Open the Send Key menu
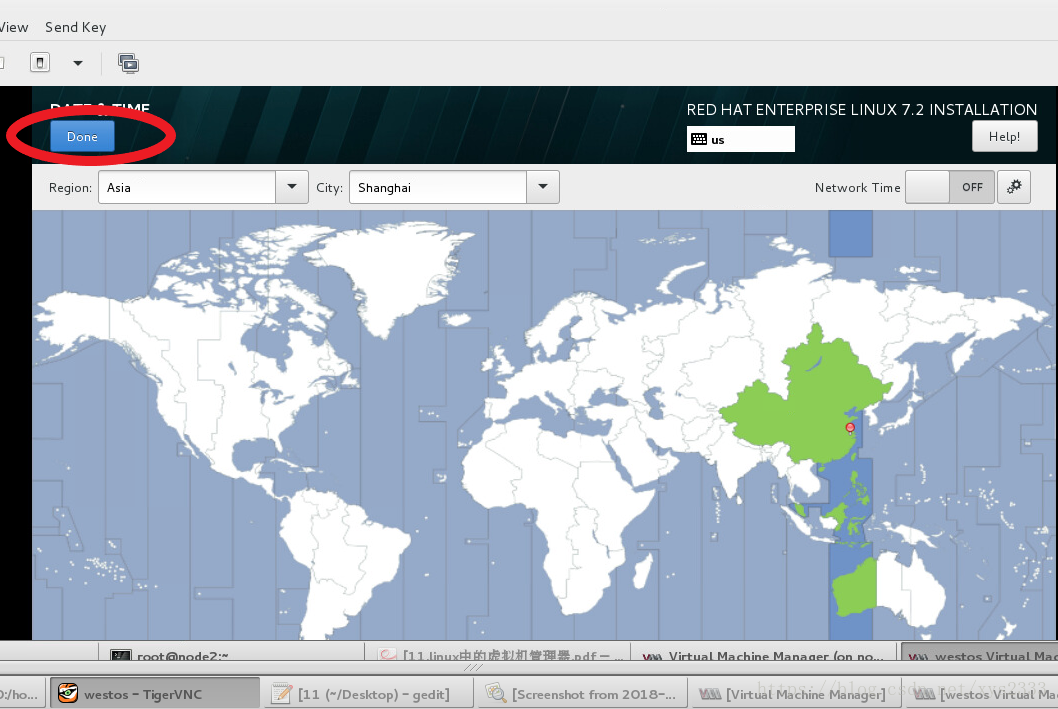Screen dimensions: 1058x709 pos(76,27)
